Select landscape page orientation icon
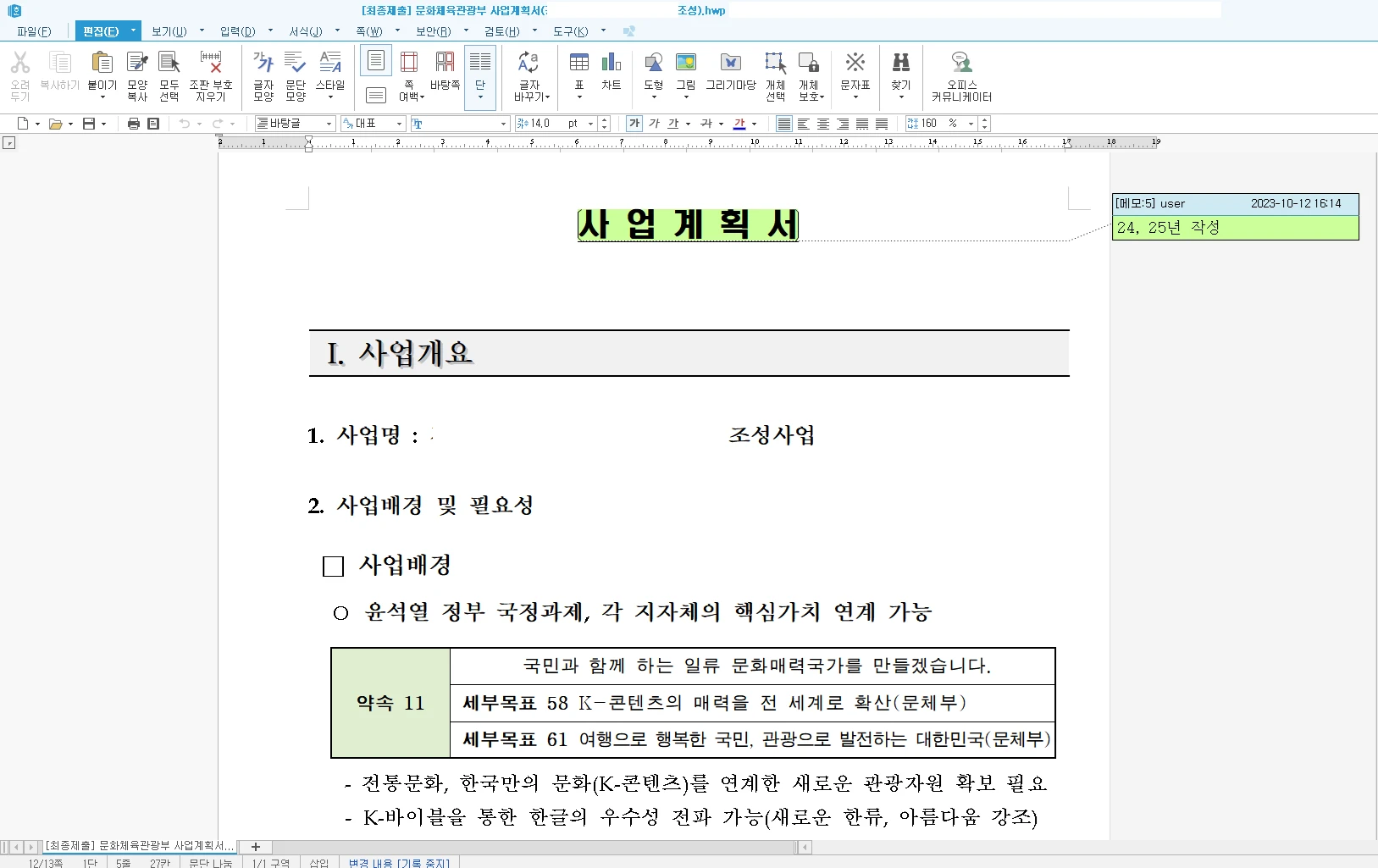 pyautogui.click(x=376, y=95)
